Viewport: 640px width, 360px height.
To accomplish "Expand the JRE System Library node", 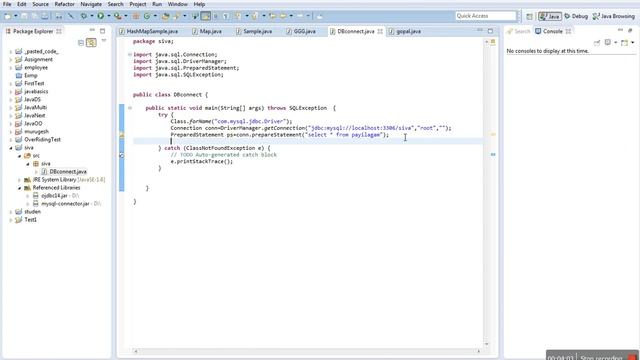I will 19,180.
